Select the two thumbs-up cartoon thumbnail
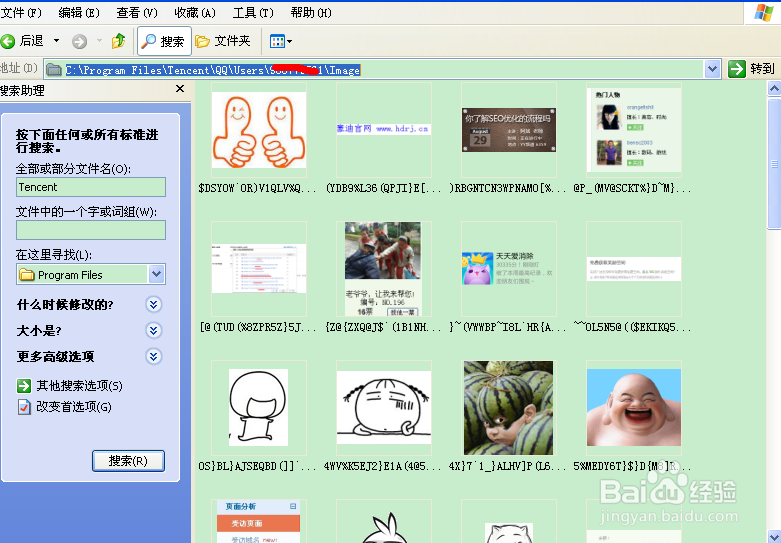The height and width of the screenshot is (543, 781). point(259,130)
